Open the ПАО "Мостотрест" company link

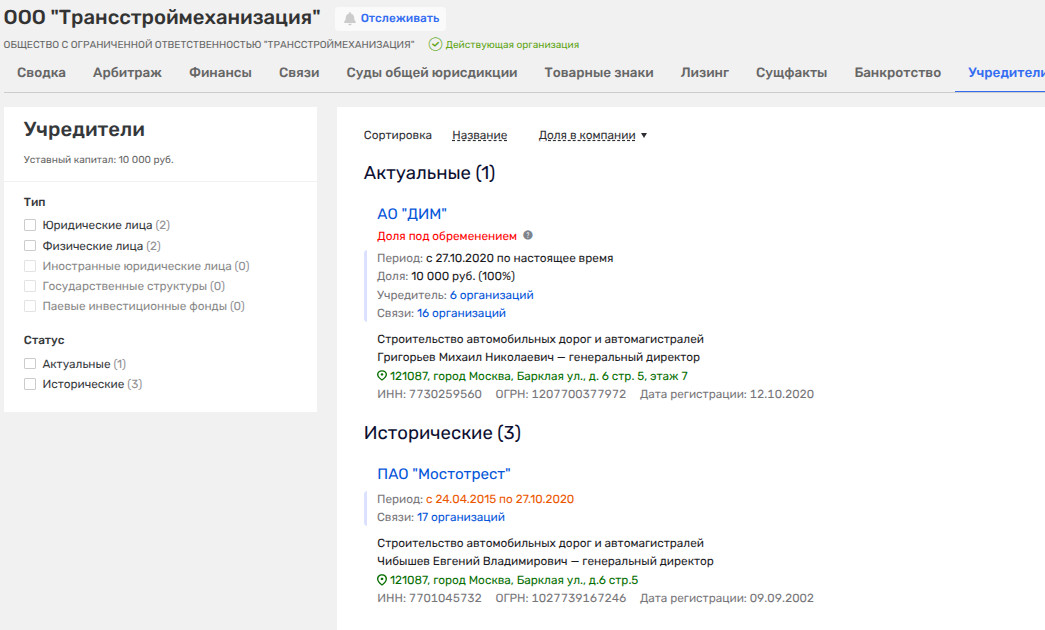tap(444, 474)
